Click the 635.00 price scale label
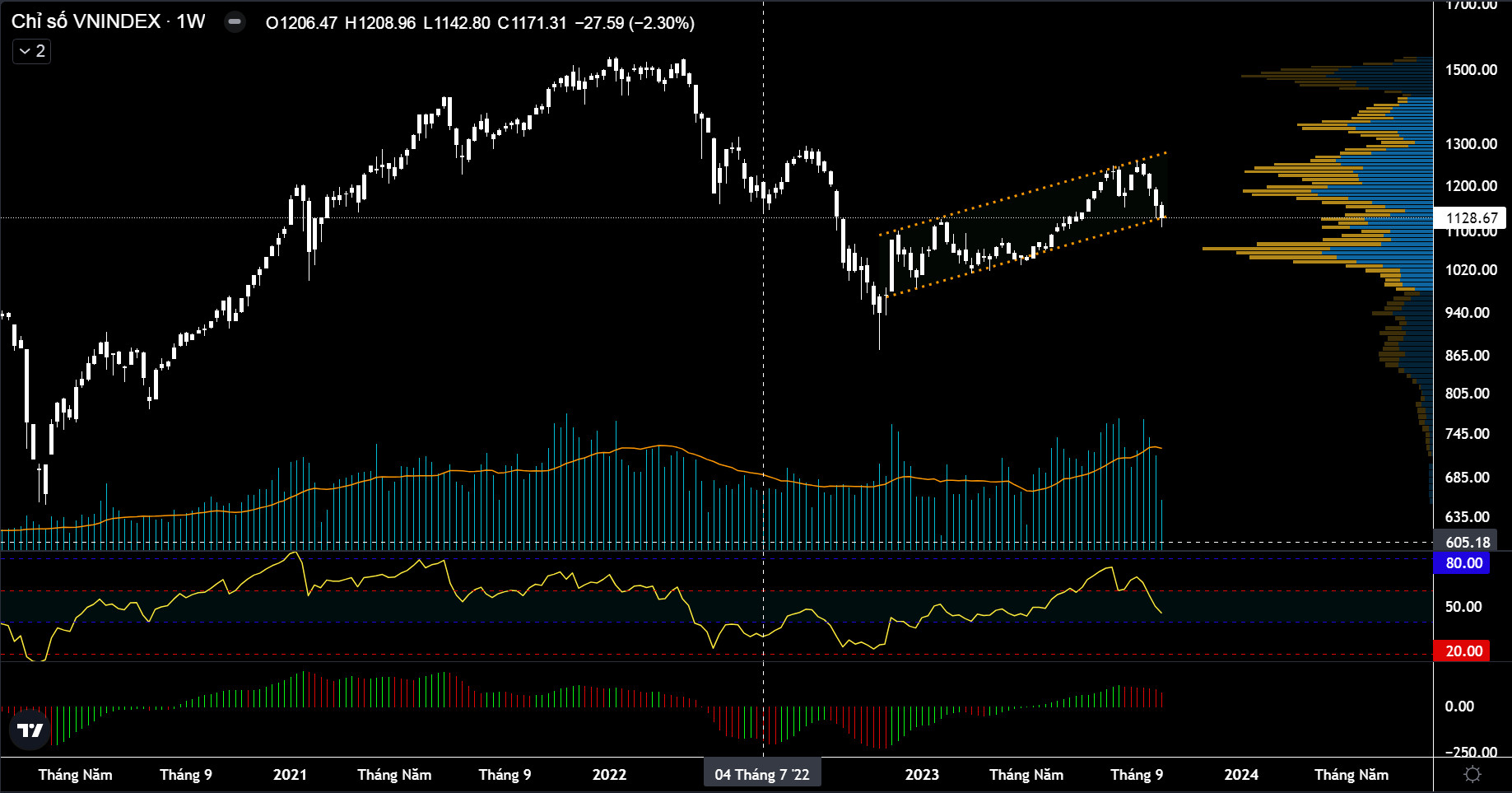This screenshot has width=1512, height=793. [1468, 517]
